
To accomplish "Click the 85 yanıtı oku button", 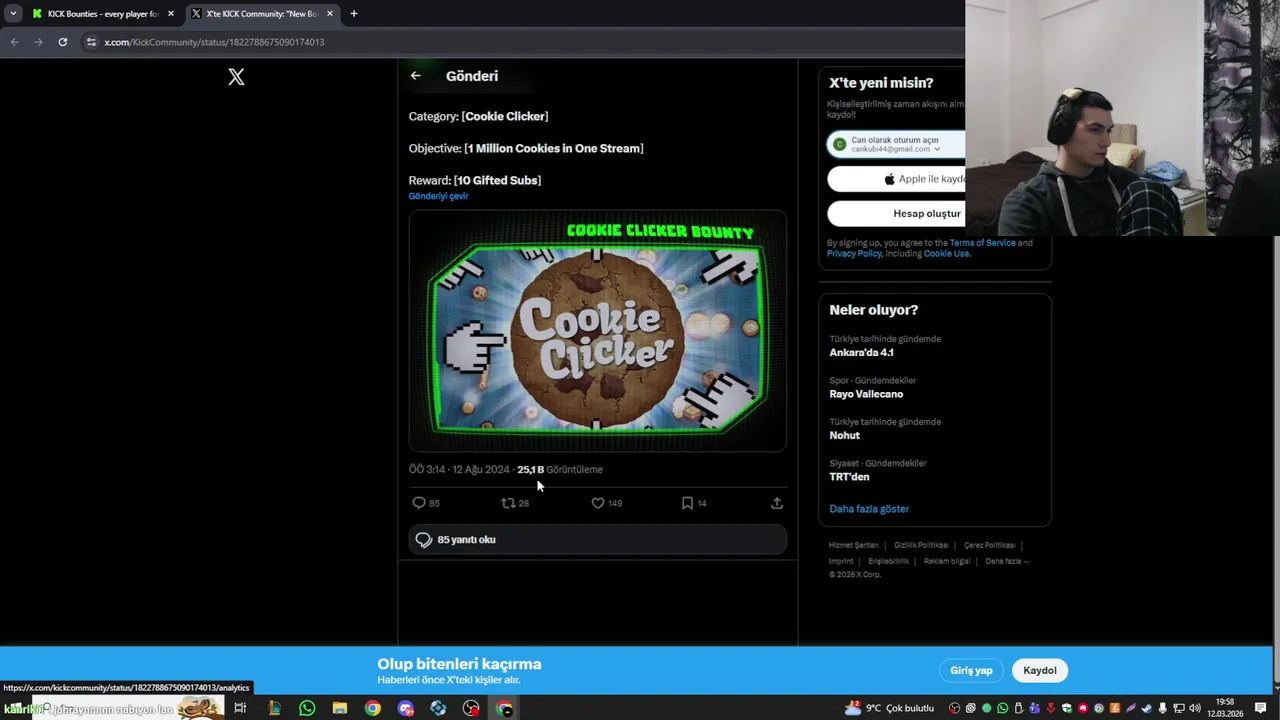I will (x=597, y=540).
